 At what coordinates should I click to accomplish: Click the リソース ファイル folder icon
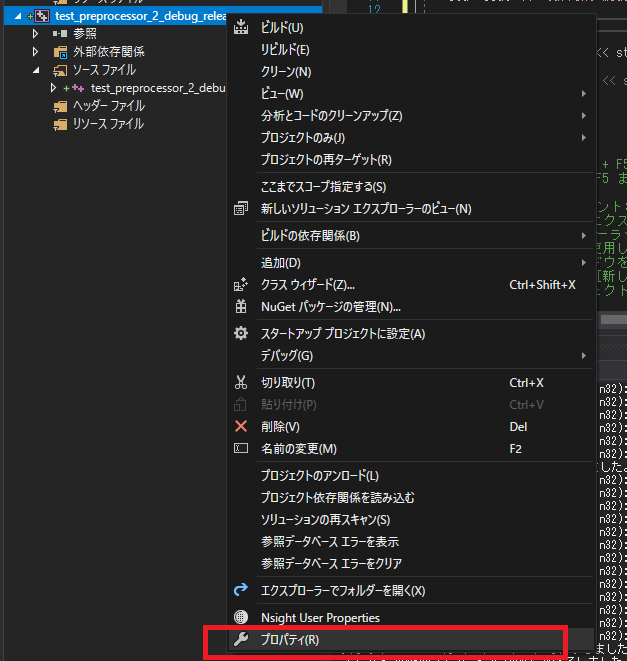pos(60,124)
